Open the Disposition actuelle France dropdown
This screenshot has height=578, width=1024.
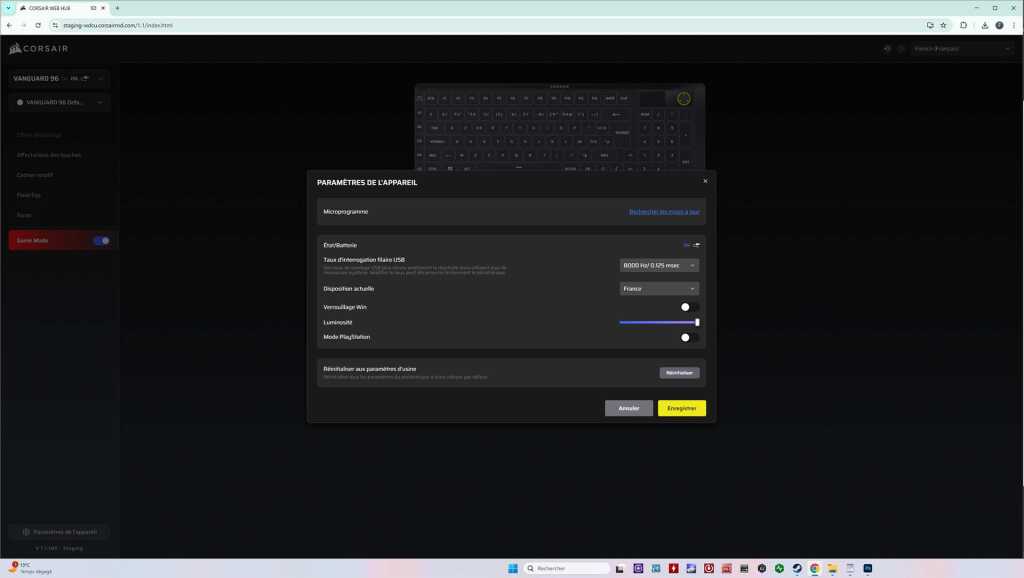(x=659, y=288)
